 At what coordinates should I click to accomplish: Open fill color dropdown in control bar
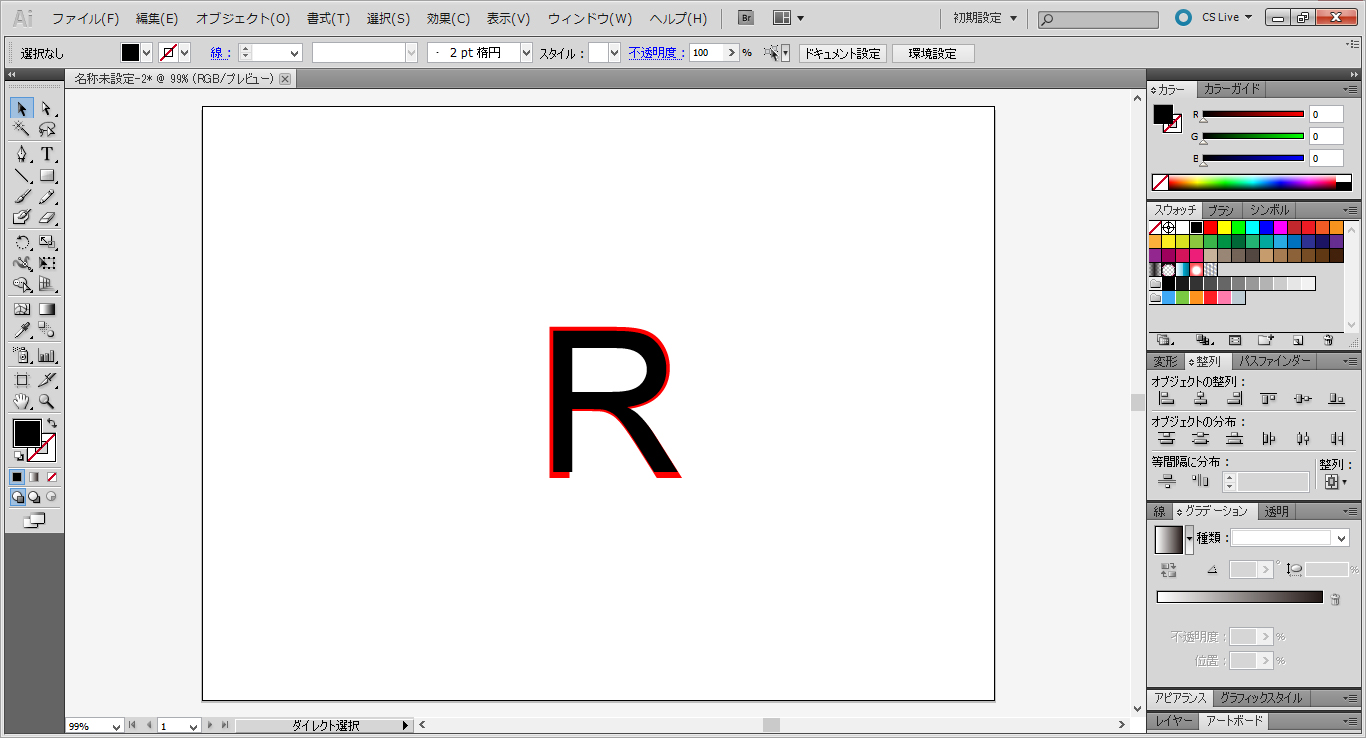[x=147, y=53]
